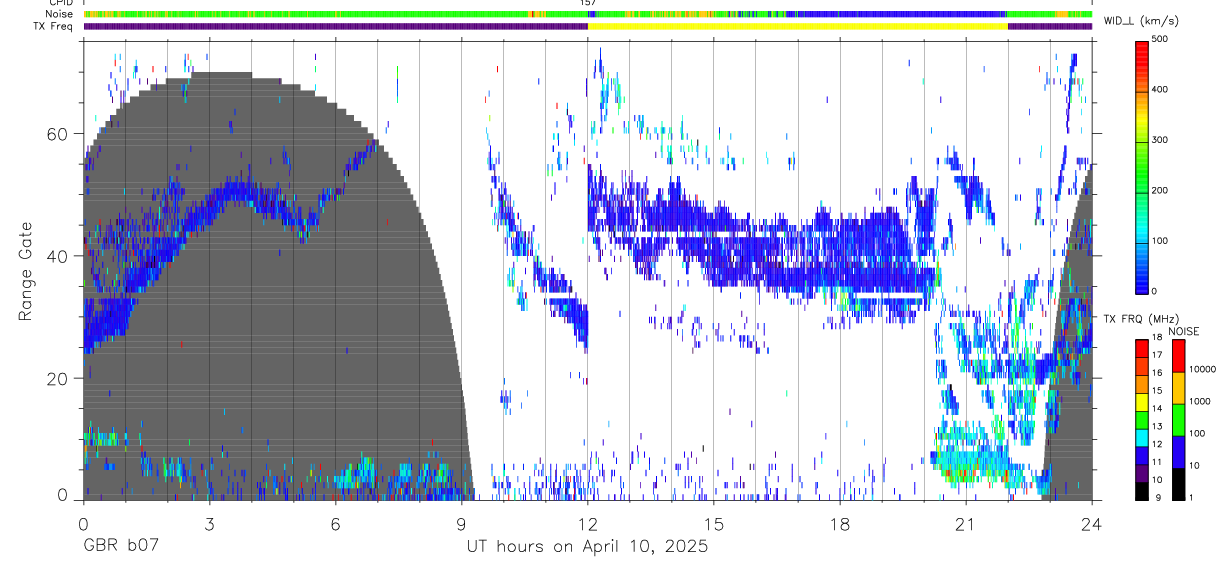Screen dimensions: 1228x567
Task: Click the red swatch in the NOISE legend
Action: click(x=1179, y=355)
